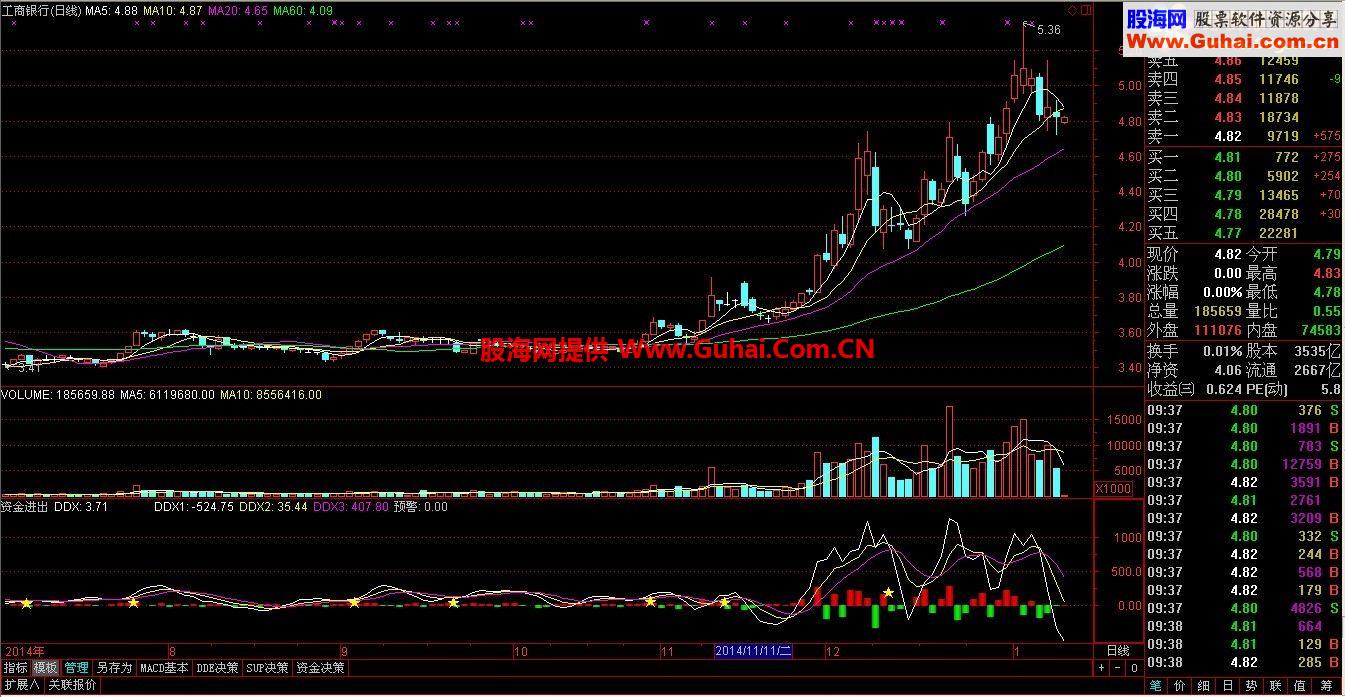This screenshot has width=1345, height=697.
Task: Click the 2014/11/11/二 date marker
Action: click(753, 650)
